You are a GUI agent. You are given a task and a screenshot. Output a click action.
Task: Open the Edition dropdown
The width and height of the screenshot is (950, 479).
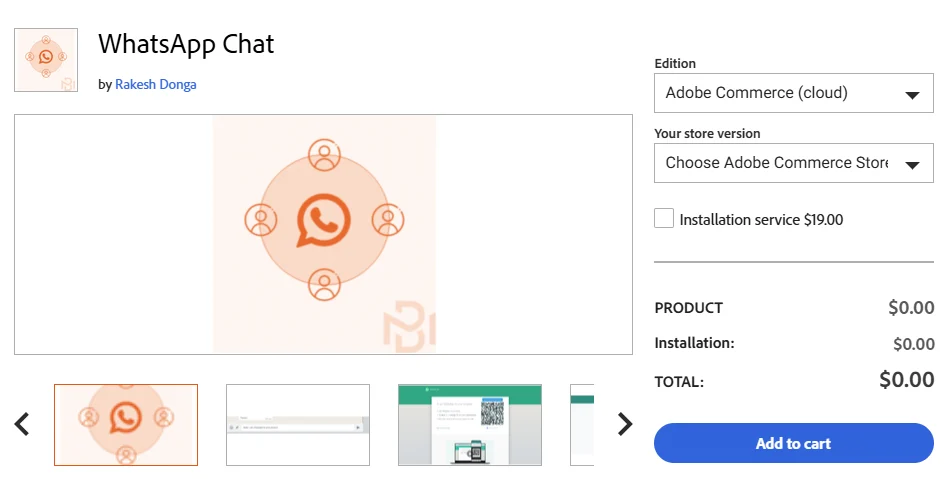click(x=793, y=94)
